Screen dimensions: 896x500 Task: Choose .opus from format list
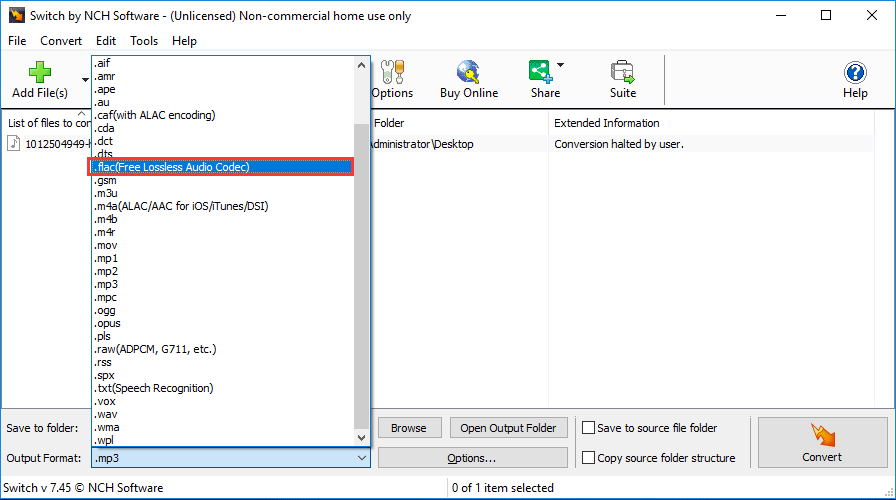point(223,323)
